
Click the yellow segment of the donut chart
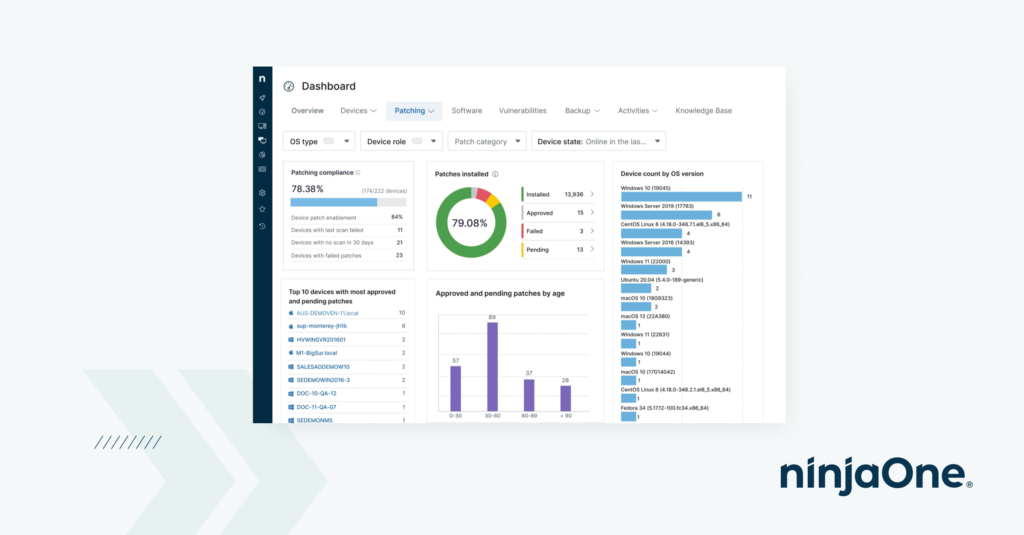(x=494, y=201)
